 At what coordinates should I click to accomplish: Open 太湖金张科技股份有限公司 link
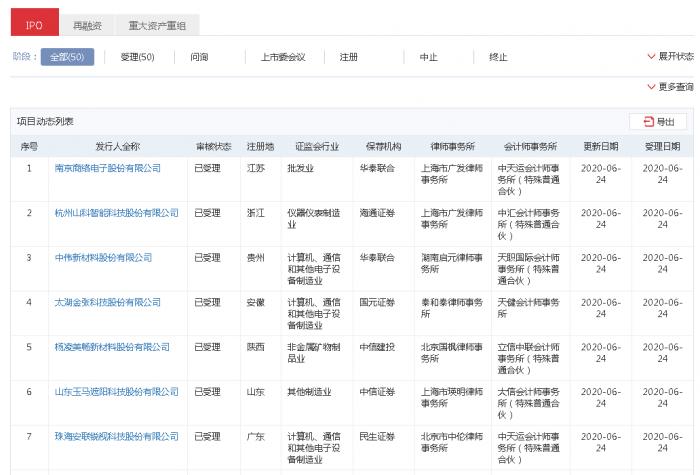pyautogui.click(x=107, y=302)
